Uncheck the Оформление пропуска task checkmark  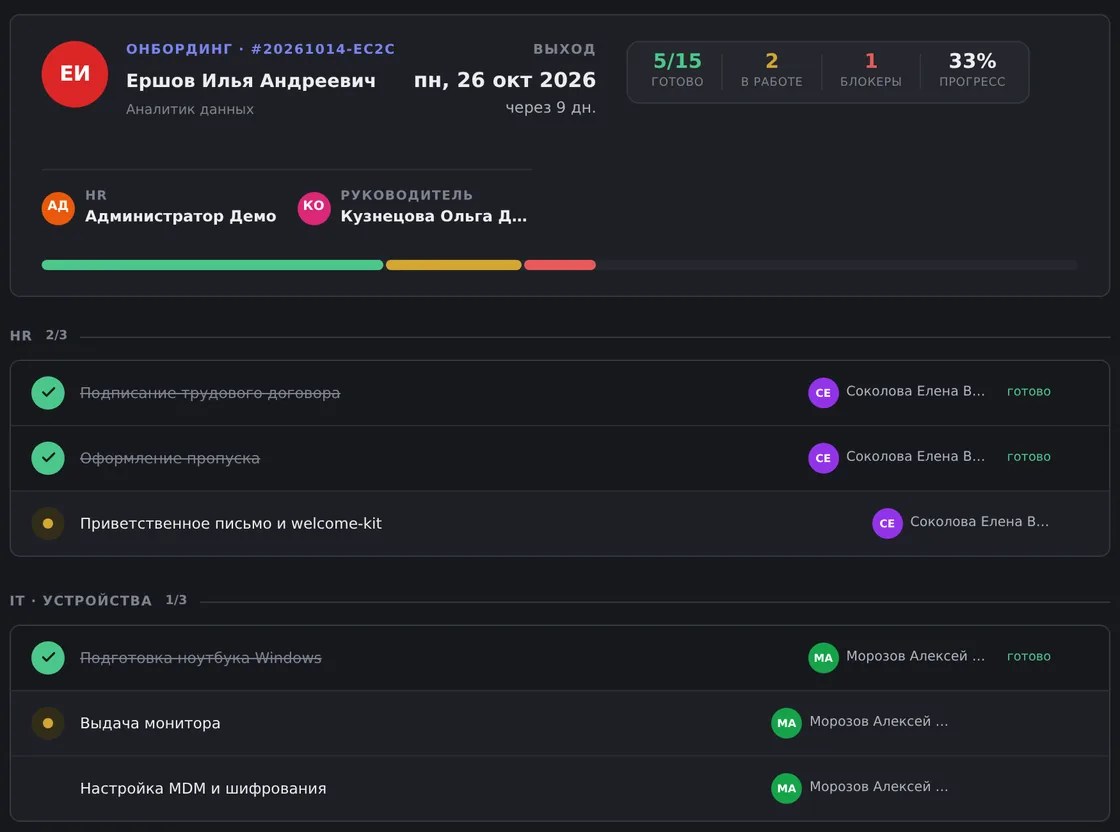tap(48, 458)
